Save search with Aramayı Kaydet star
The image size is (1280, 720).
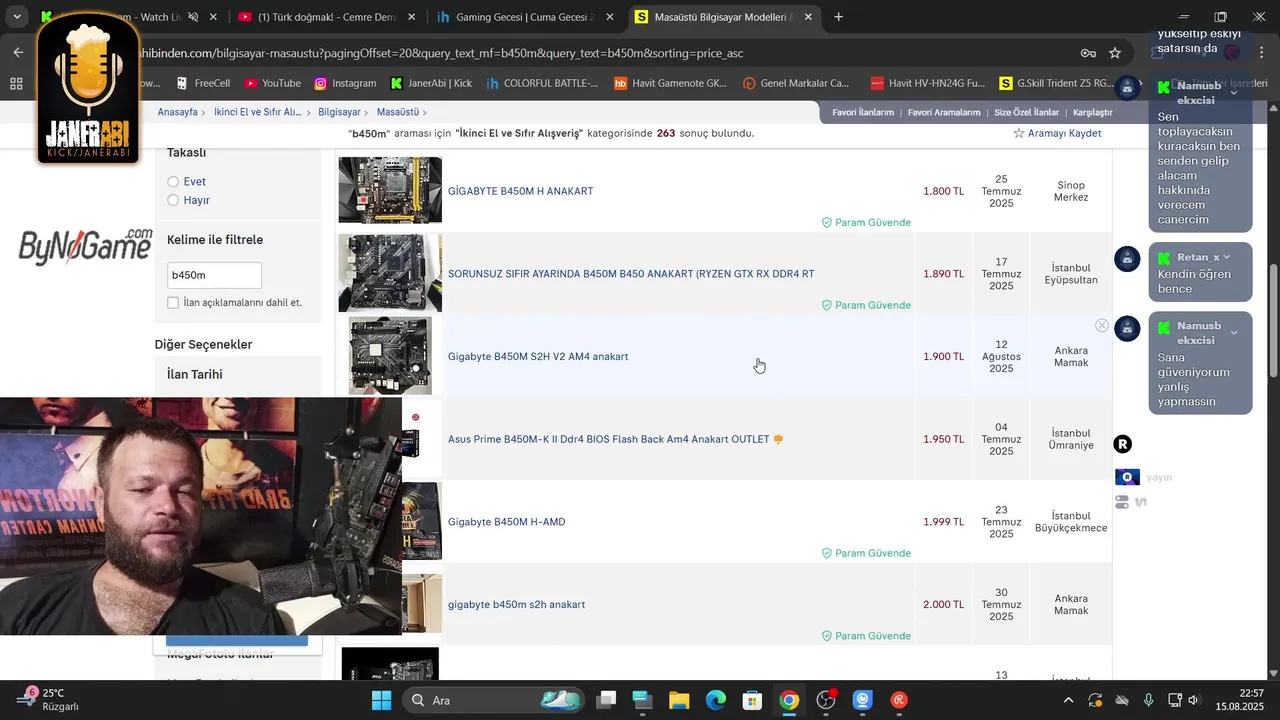coord(1057,133)
